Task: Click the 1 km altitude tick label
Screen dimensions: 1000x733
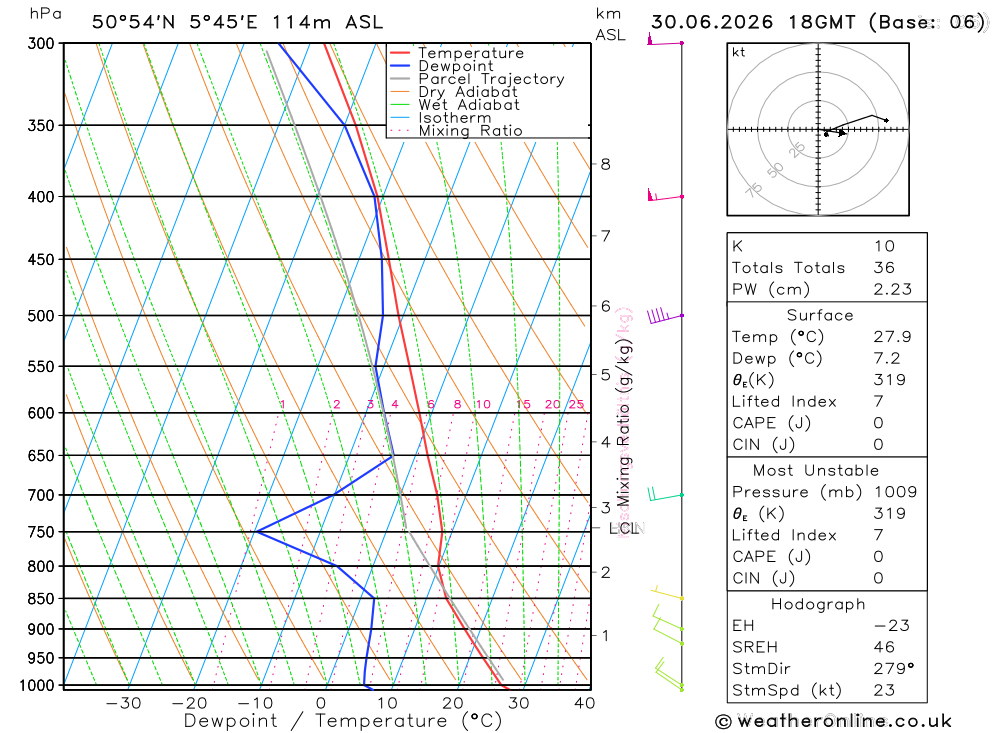Action: tap(605, 636)
